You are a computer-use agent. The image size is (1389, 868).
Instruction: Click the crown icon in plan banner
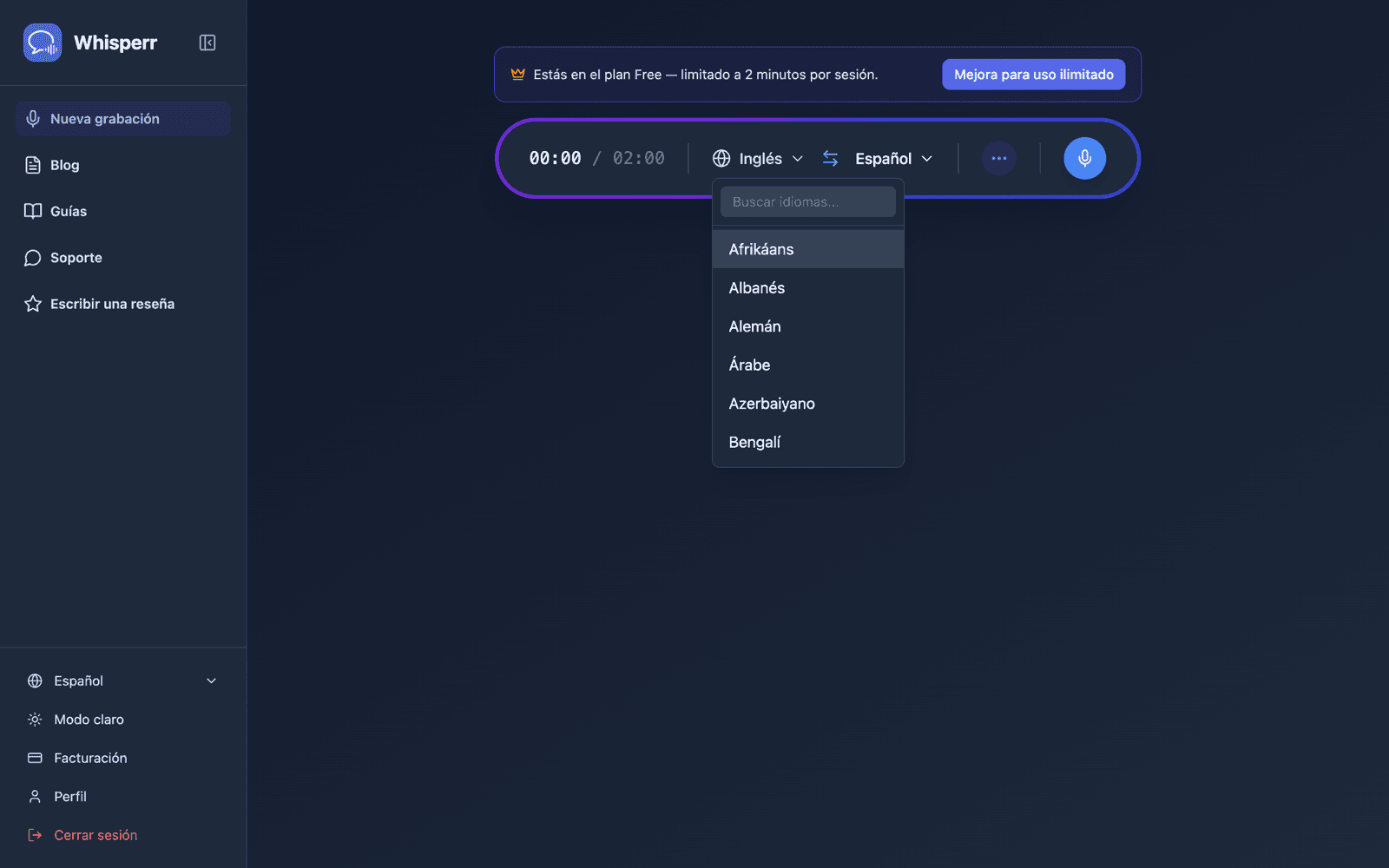tap(518, 75)
